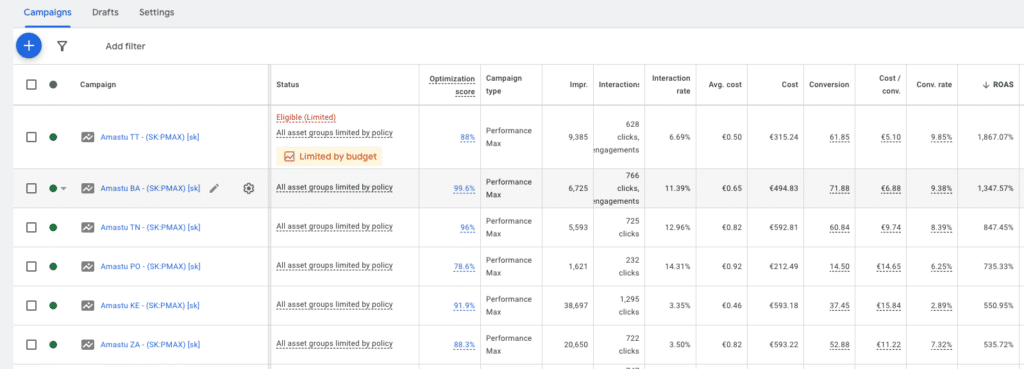Click the 78.6% optimization score link
The width and height of the screenshot is (1024, 369).
[464, 267]
